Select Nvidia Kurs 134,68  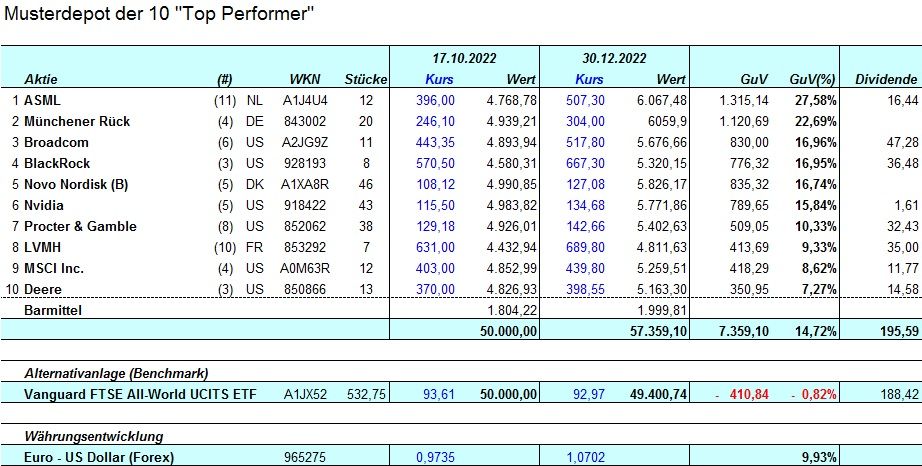coord(586,206)
